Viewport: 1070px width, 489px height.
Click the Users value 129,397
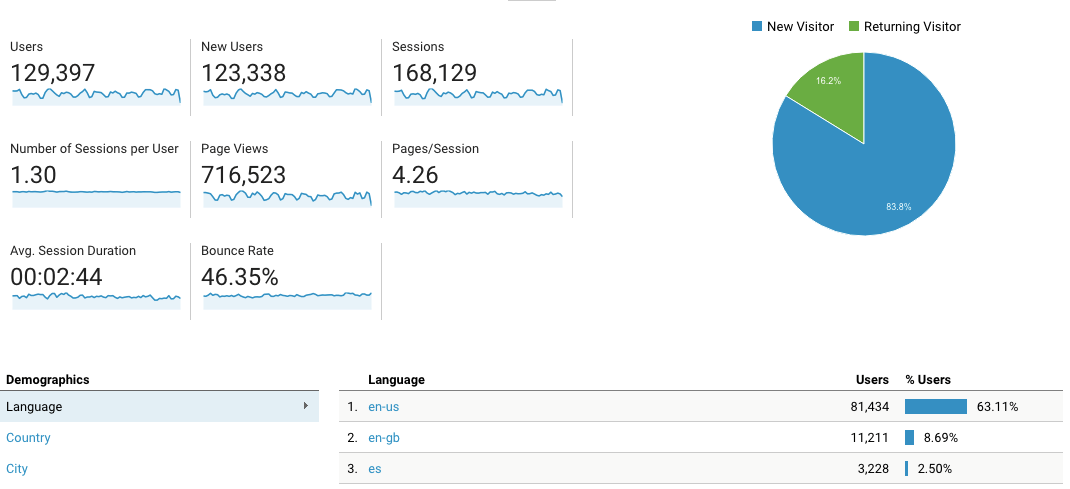click(x=53, y=73)
